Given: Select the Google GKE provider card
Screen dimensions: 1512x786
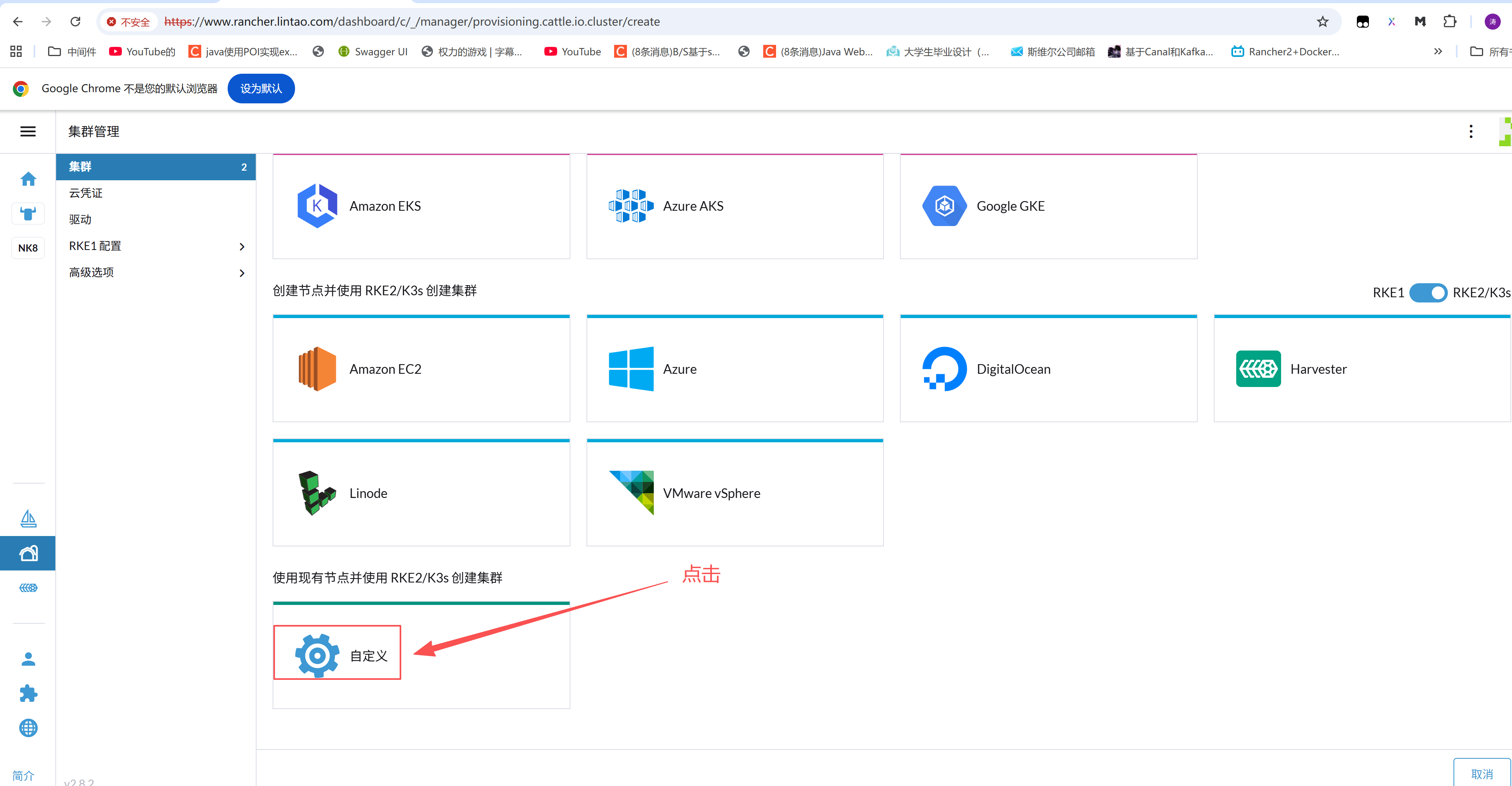Looking at the screenshot, I should pyautogui.click(x=1048, y=206).
